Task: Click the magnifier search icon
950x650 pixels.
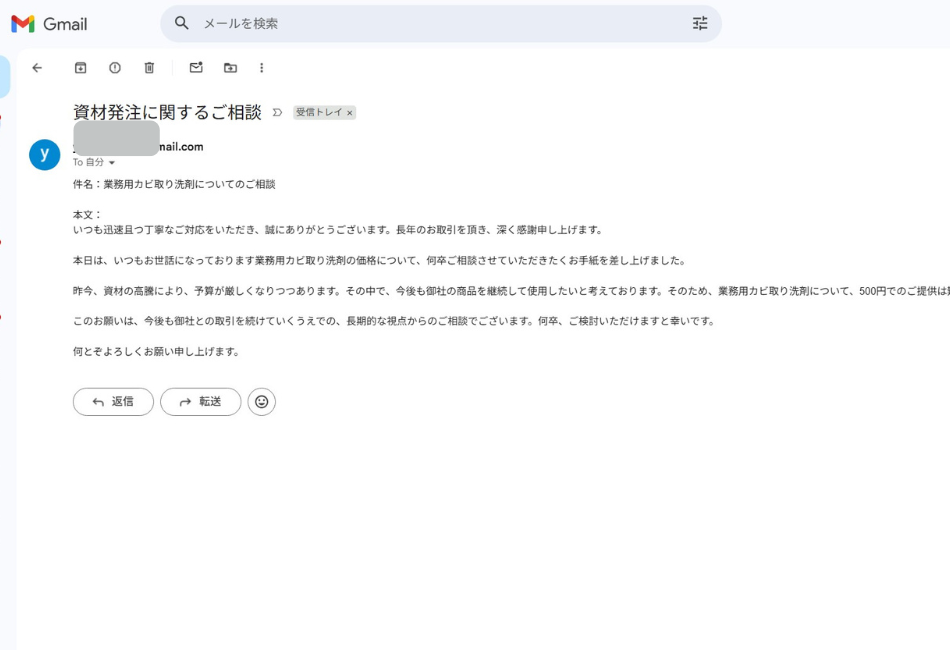Action: click(x=181, y=23)
